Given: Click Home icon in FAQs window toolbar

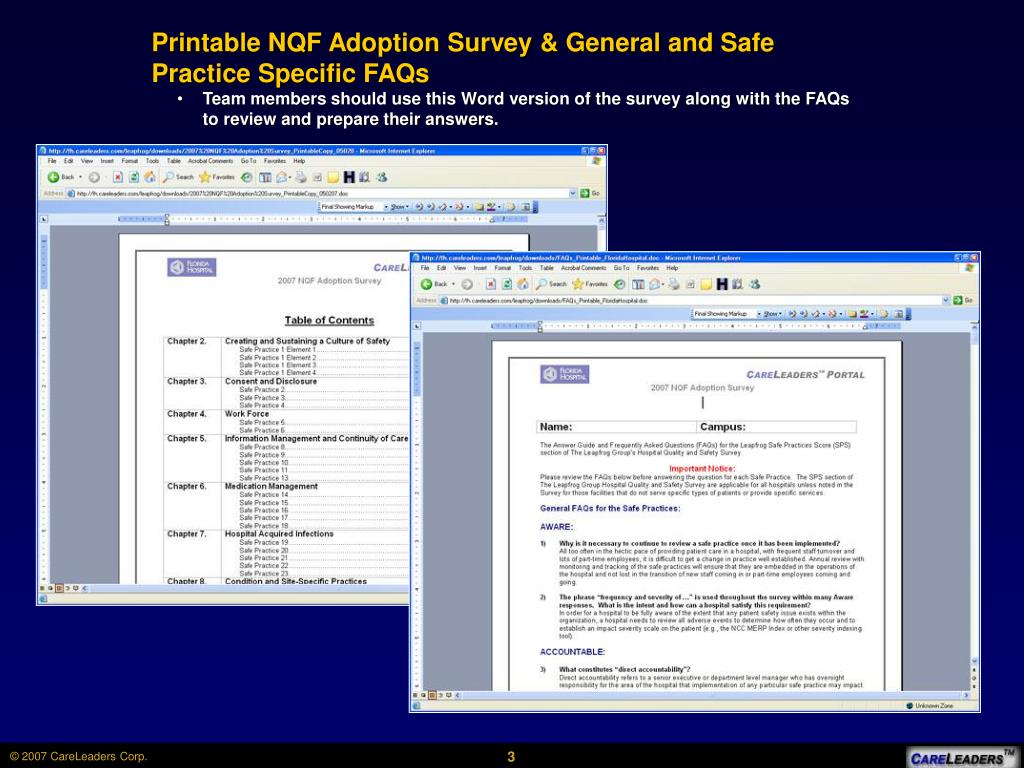Looking at the screenshot, I should click(x=522, y=284).
